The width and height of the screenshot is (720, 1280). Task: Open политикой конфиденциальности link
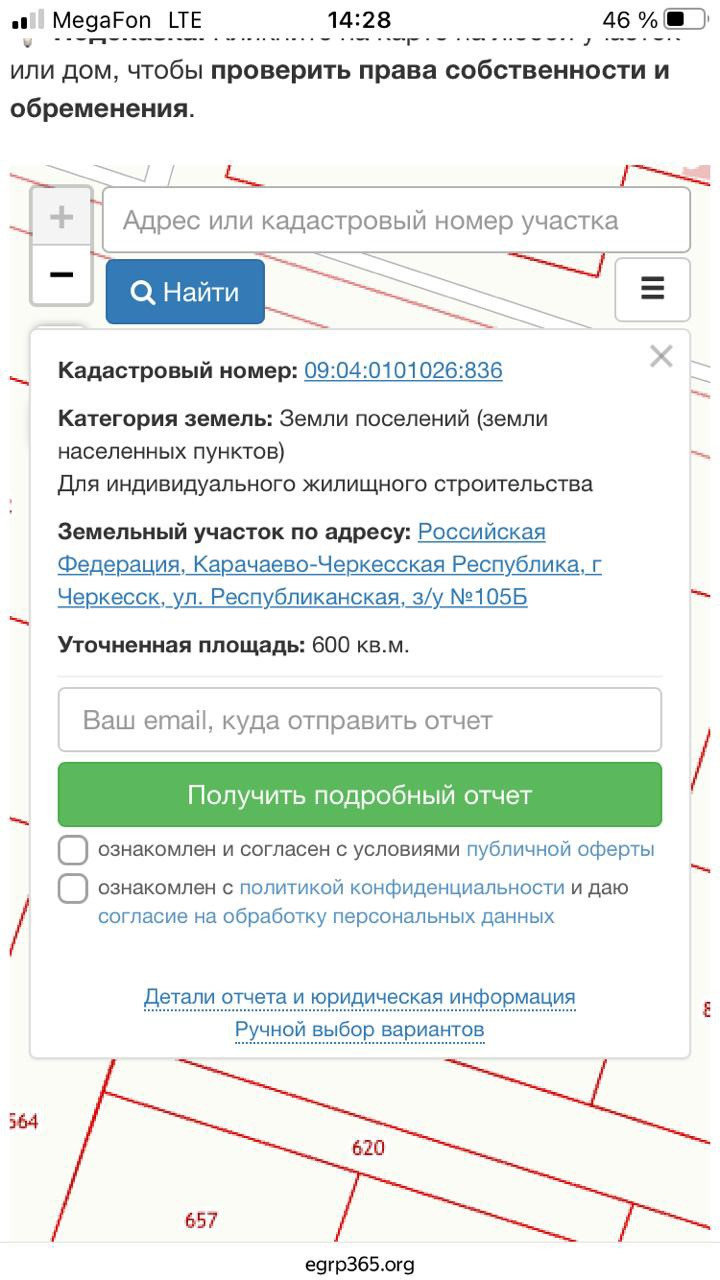402,887
